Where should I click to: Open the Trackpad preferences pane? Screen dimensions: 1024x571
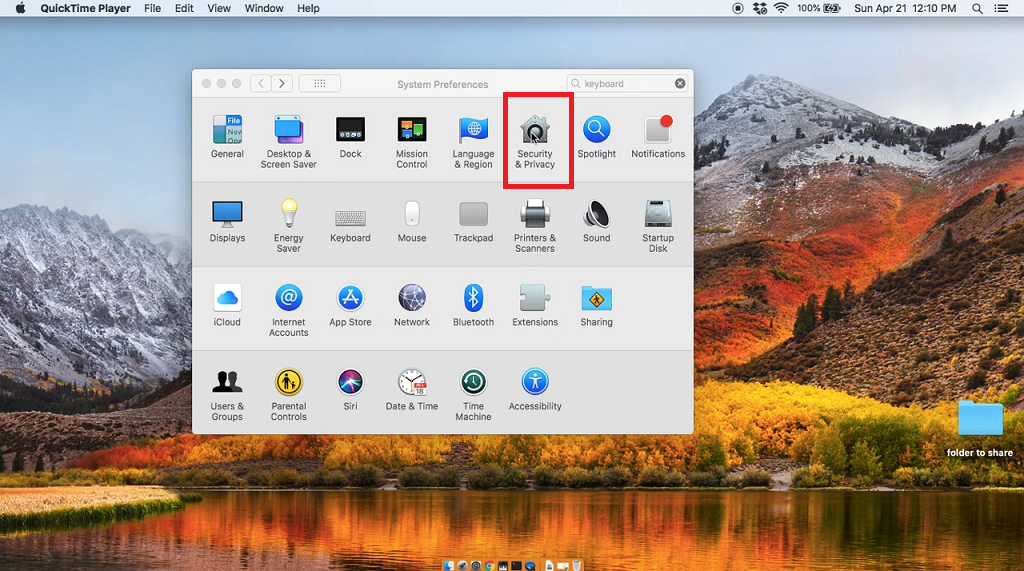tap(473, 221)
